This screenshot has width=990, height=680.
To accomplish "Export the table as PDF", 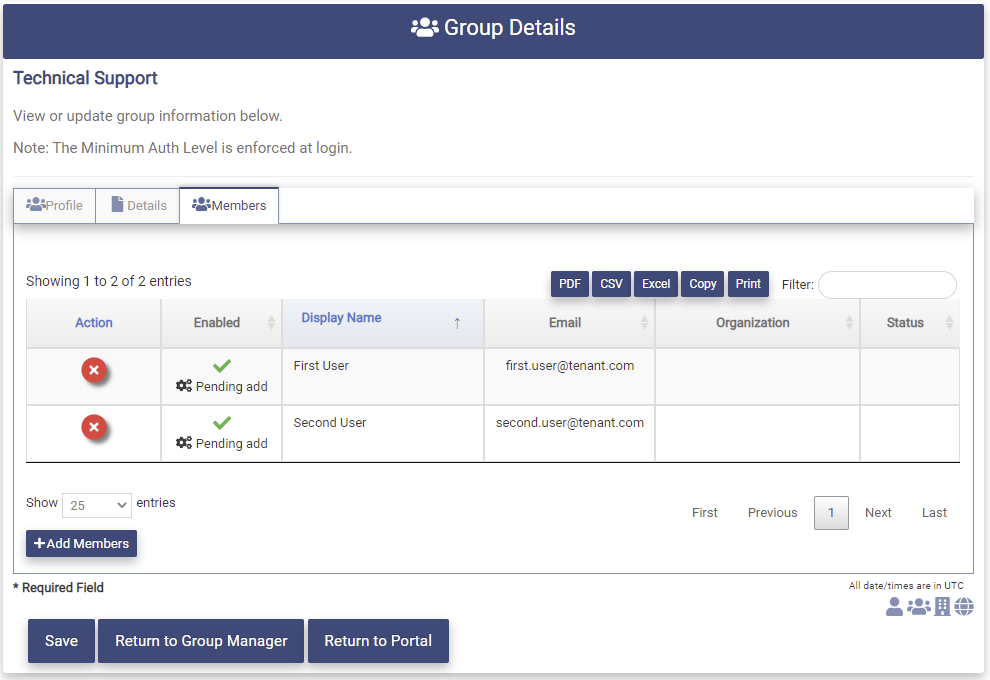I will (570, 284).
